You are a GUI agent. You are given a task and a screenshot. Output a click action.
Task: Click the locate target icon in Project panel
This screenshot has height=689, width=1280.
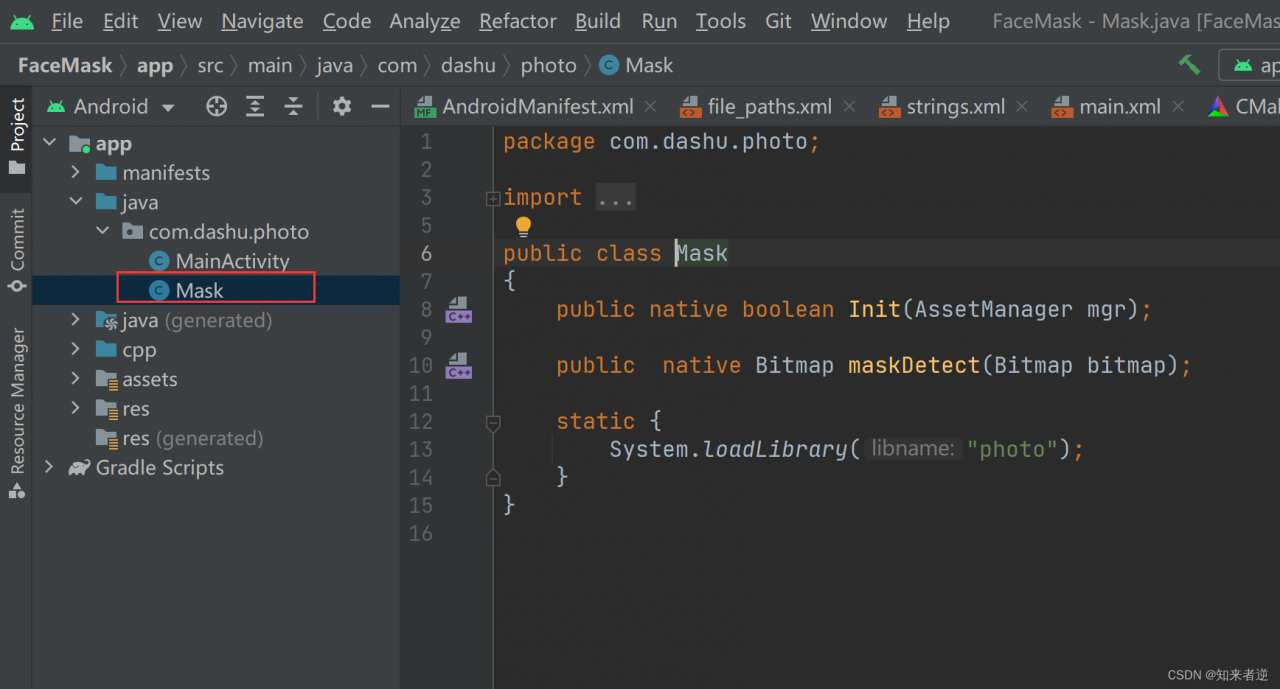[x=216, y=106]
